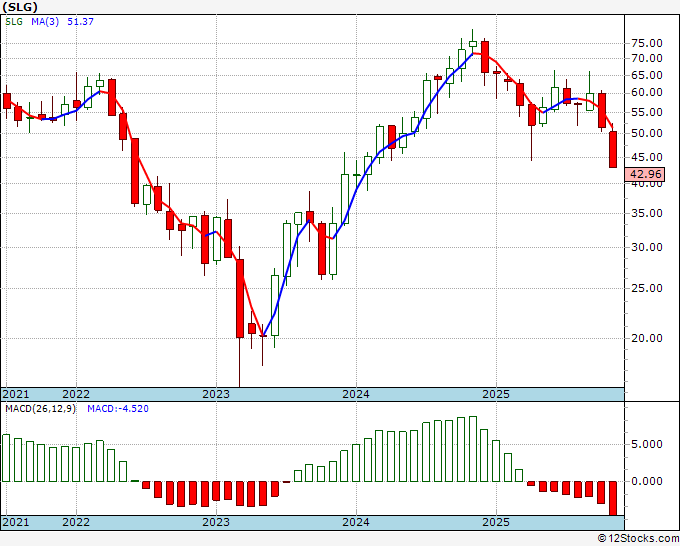Click the 0.000 MACD axis label

[x=647, y=481]
